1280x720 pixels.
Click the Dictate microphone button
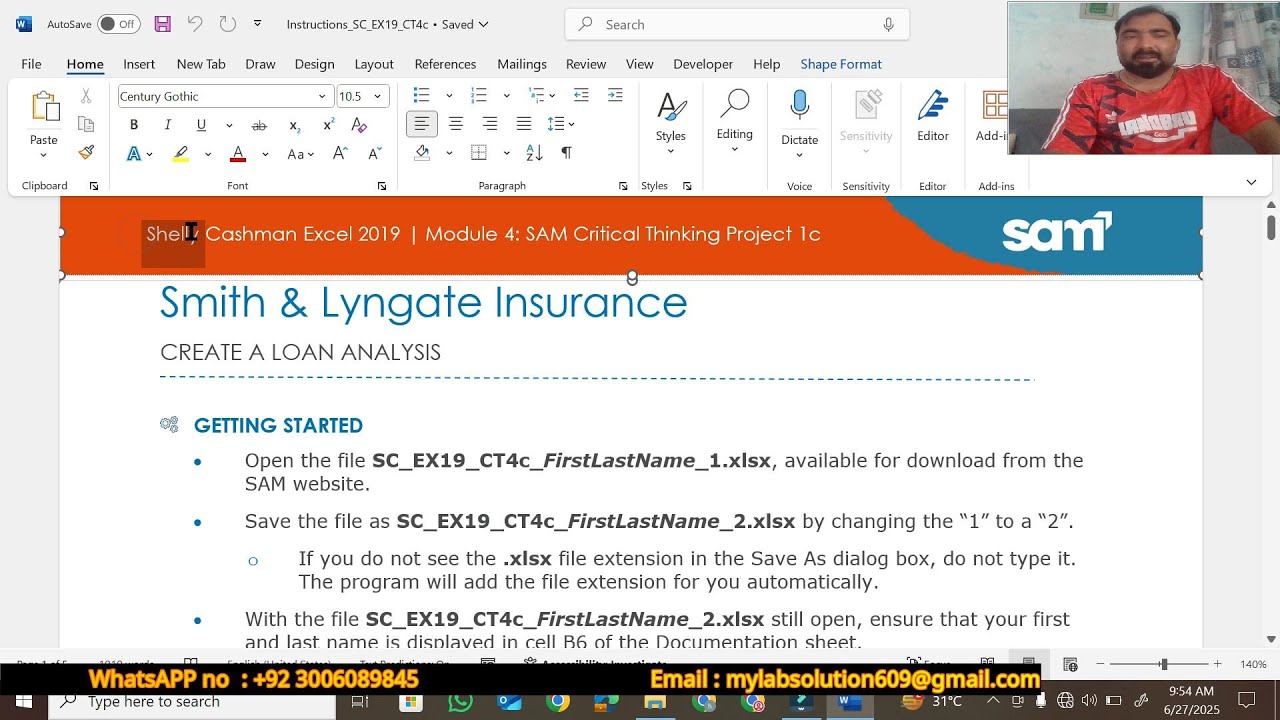pos(799,122)
